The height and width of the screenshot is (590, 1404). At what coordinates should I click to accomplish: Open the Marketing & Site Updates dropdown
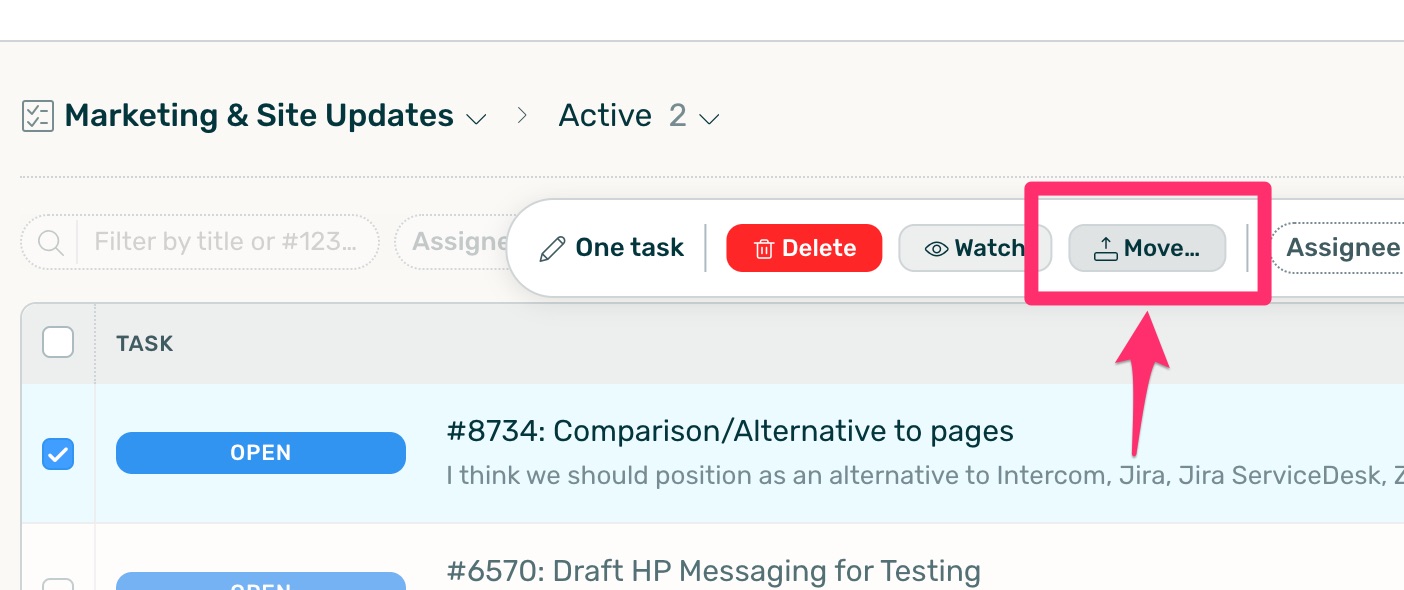pos(477,119)
